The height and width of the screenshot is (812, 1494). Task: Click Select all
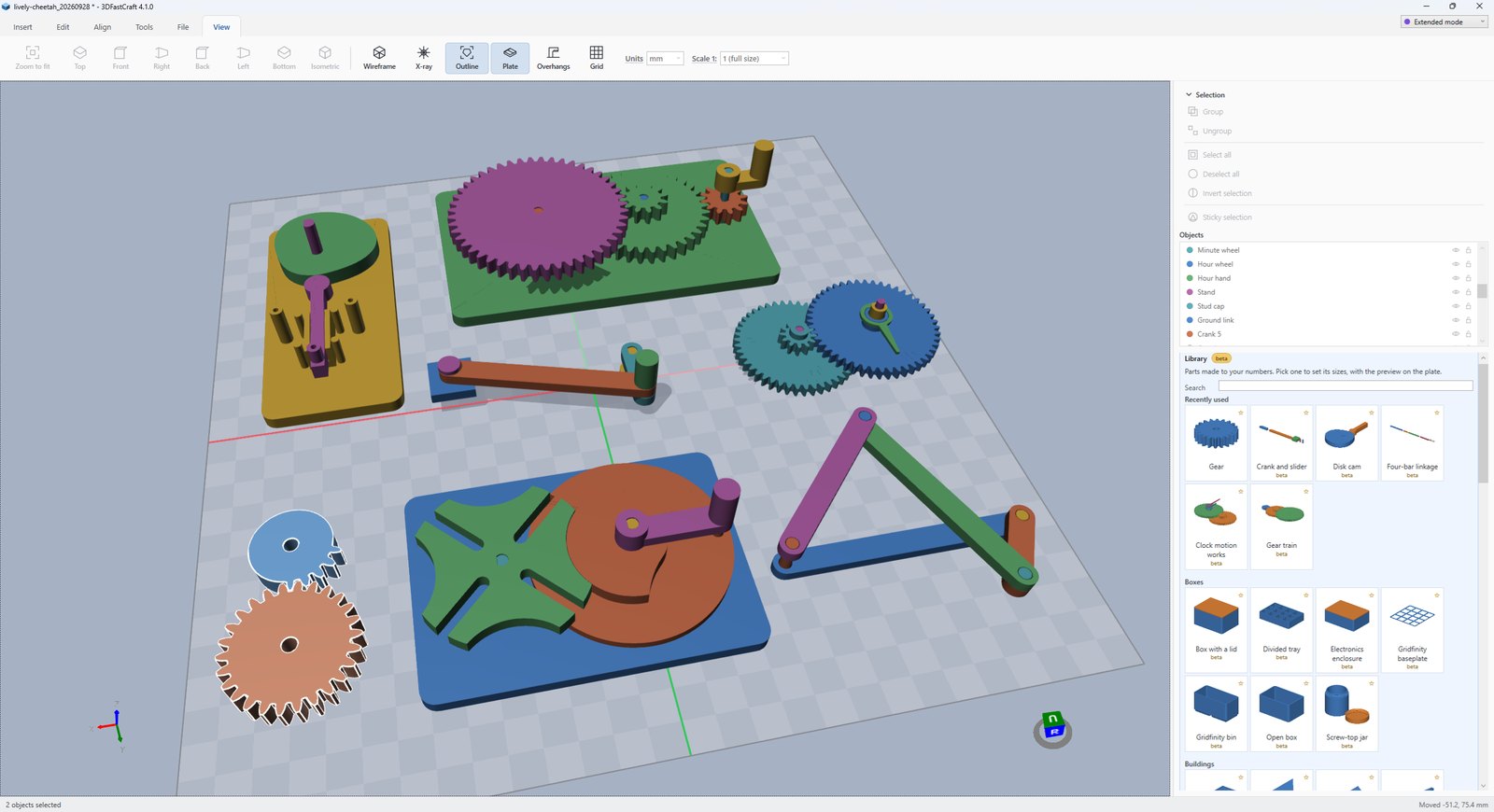pos(1209,155)
